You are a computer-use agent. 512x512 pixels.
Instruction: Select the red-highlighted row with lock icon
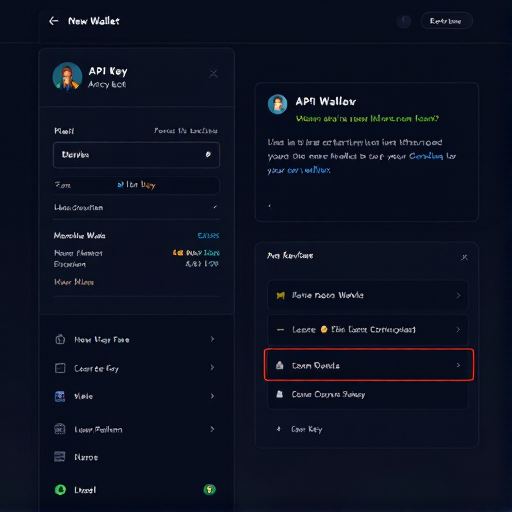[369, 365]
